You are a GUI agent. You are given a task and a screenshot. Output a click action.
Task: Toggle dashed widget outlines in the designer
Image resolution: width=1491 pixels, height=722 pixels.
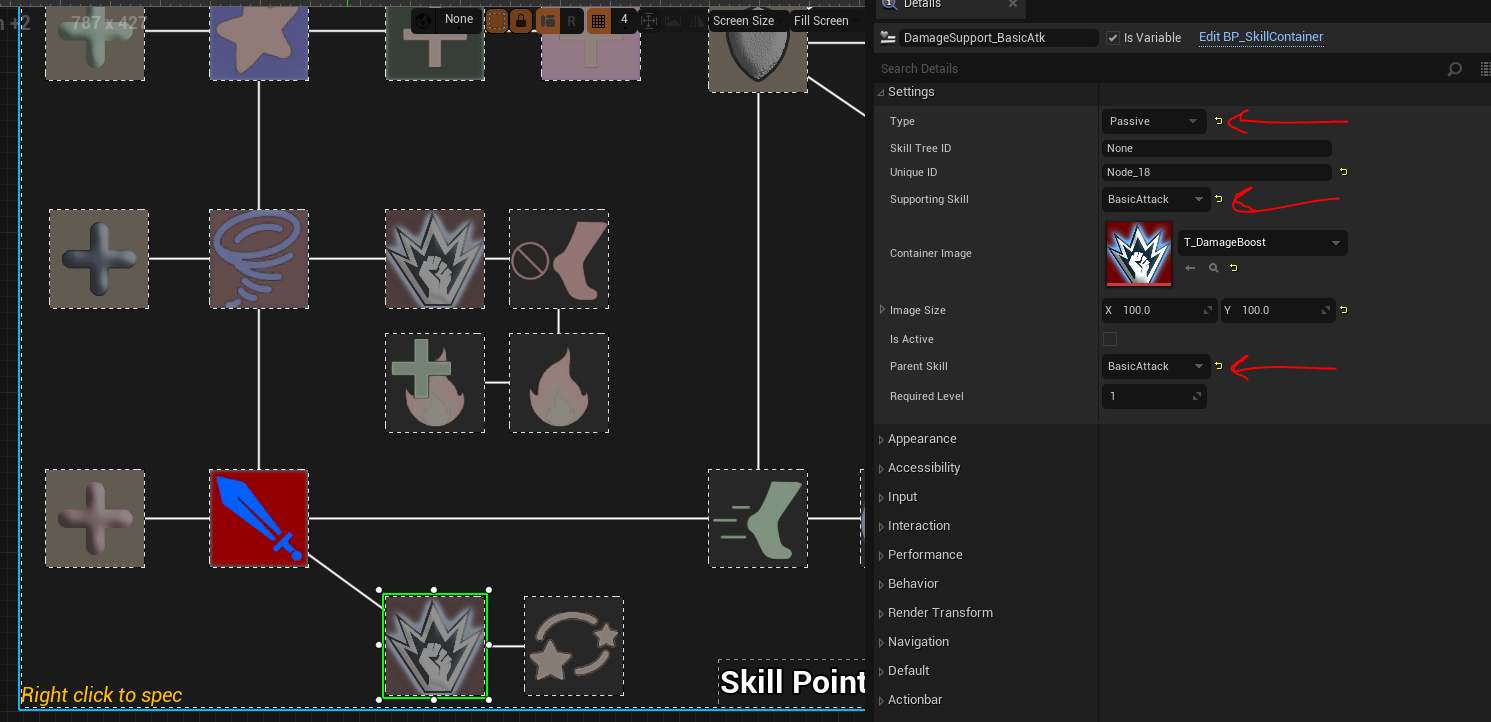click(496, 20)
